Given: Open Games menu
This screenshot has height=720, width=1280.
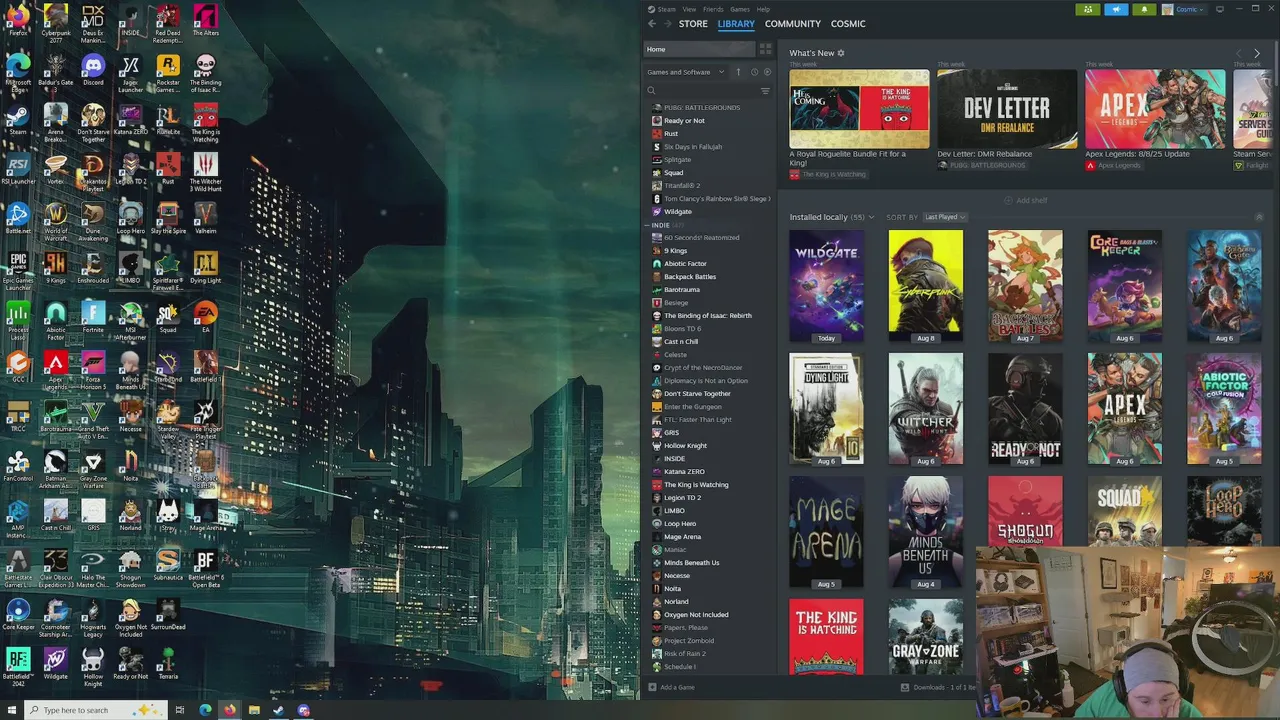Looking at the screenshot, I should pos(740,9).
